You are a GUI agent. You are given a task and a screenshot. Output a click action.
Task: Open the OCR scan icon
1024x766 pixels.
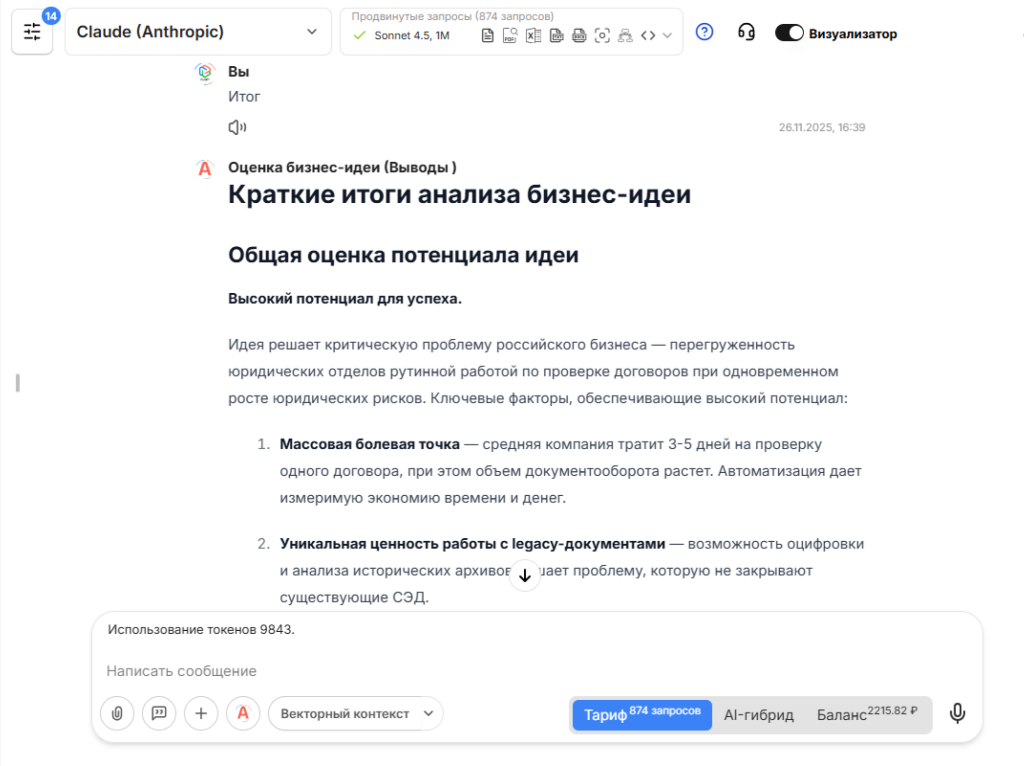point(602,35)
